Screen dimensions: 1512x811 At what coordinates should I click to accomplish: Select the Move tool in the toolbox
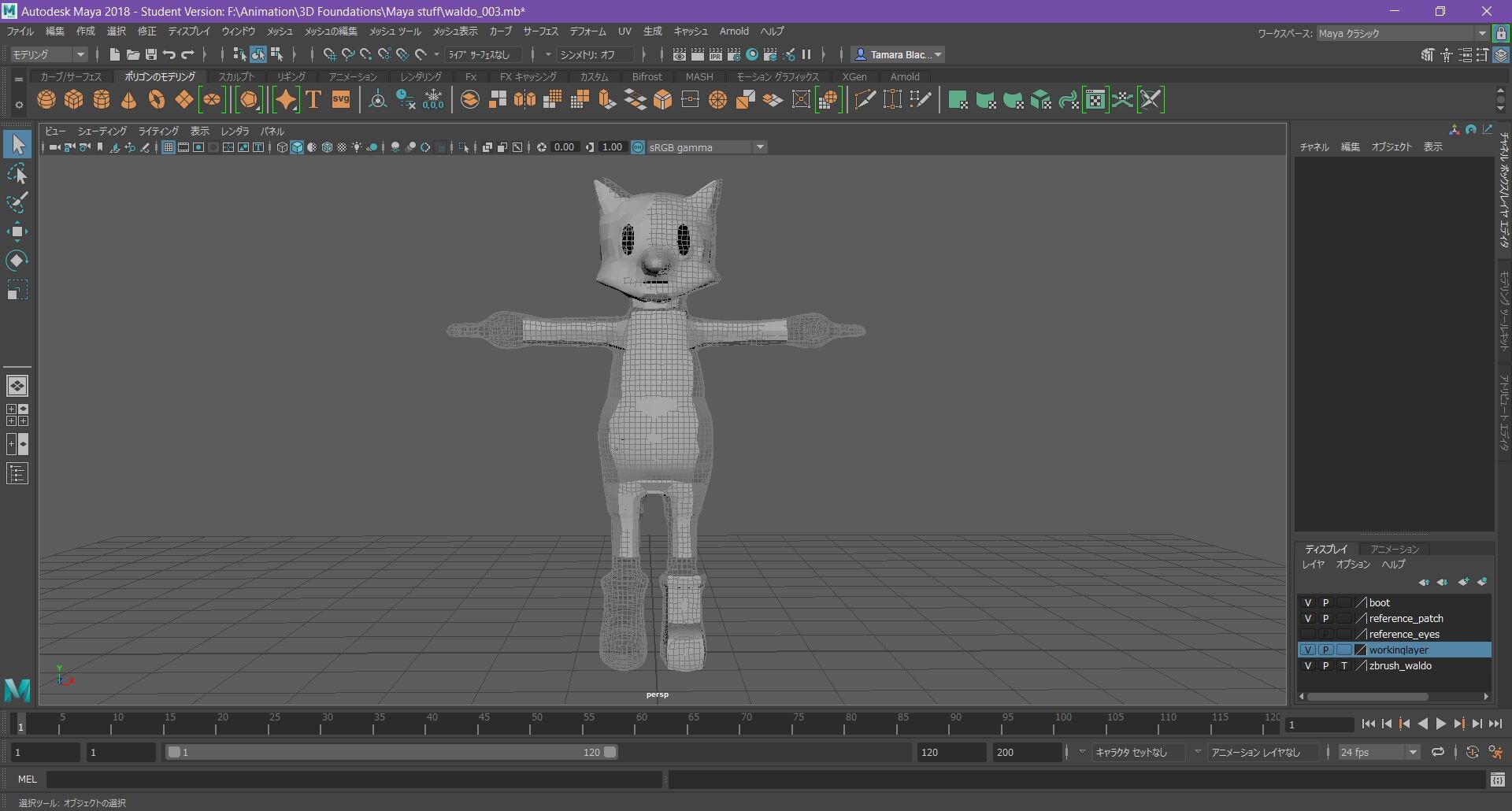pyautogui.click(x=17, y=231)
